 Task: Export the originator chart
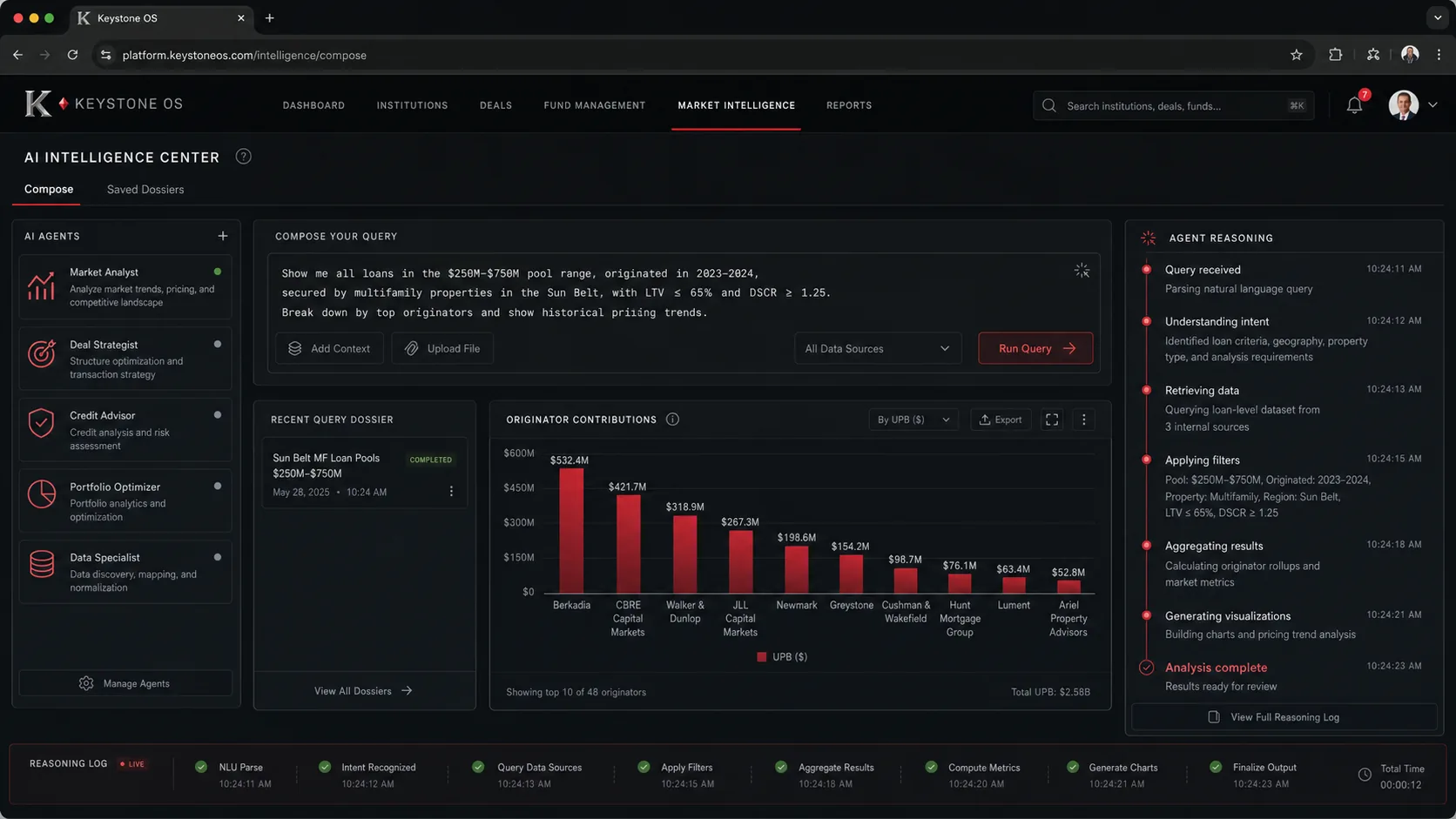point(1001,420)
